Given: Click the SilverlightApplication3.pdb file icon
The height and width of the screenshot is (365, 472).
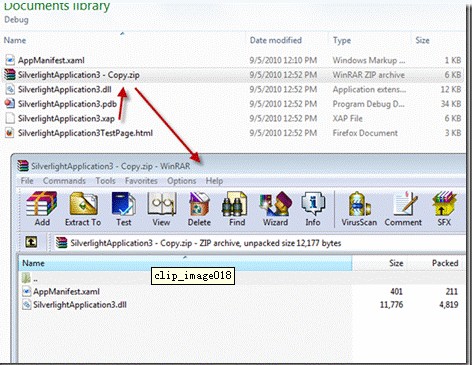Looking at the screenshot, I should tap(10, 104).
